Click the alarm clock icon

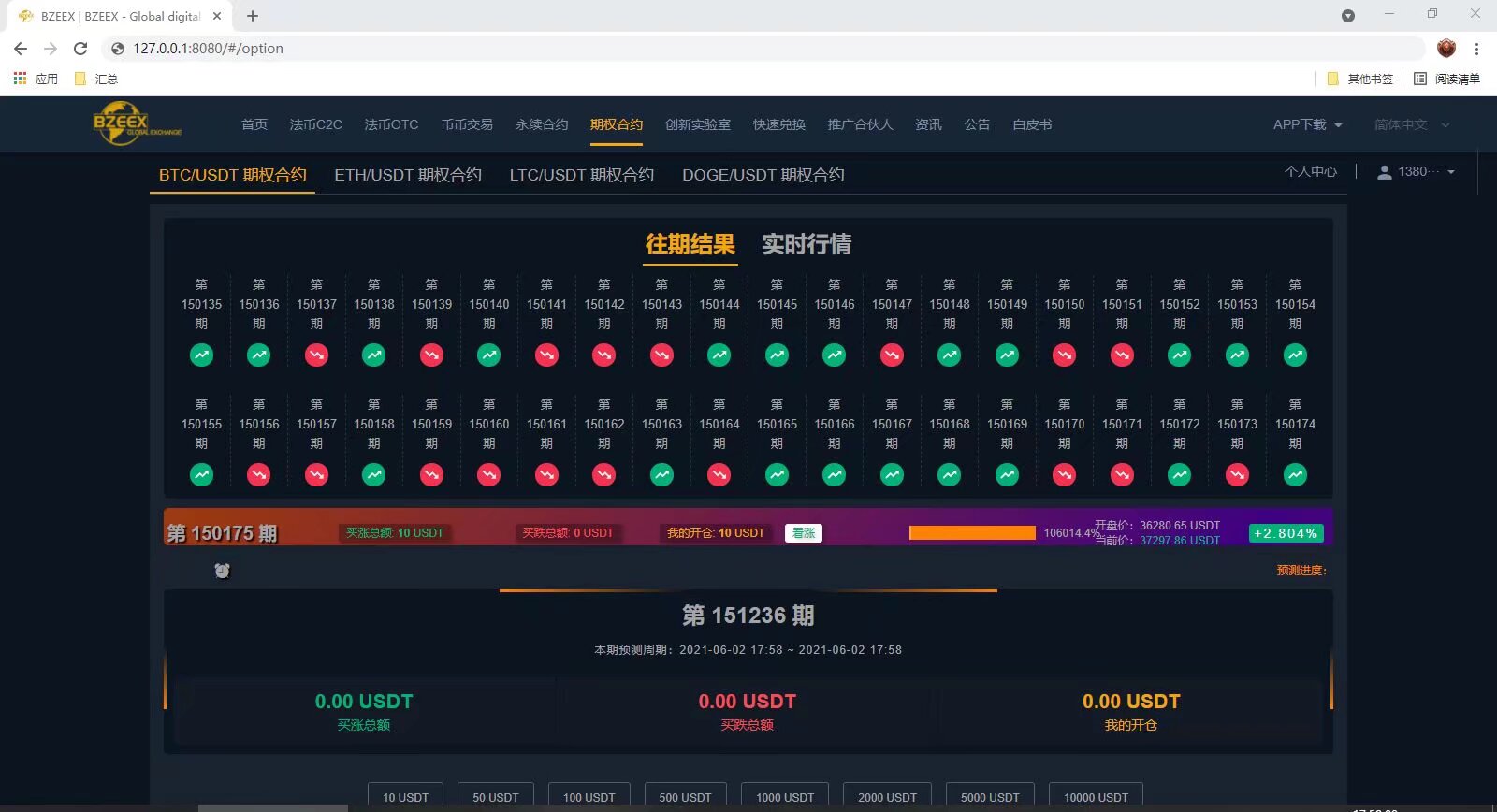222,571
